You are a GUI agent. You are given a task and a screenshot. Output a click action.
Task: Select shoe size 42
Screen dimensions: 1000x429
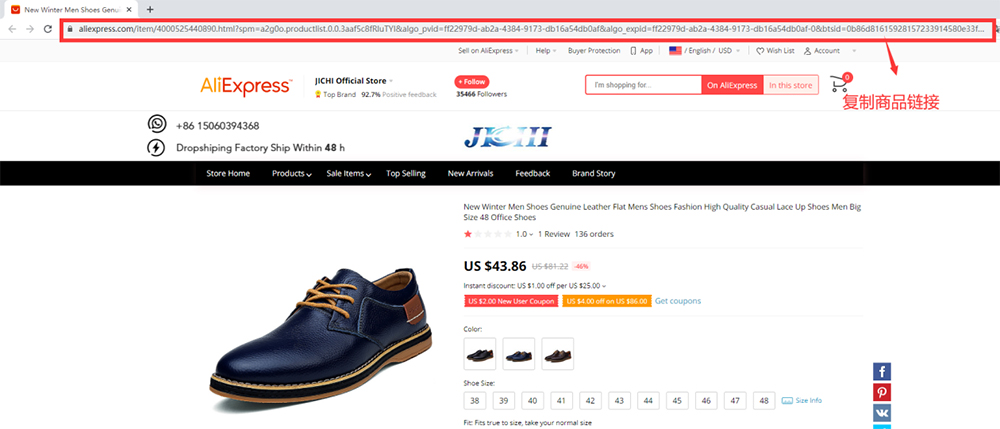coord(591,400)
